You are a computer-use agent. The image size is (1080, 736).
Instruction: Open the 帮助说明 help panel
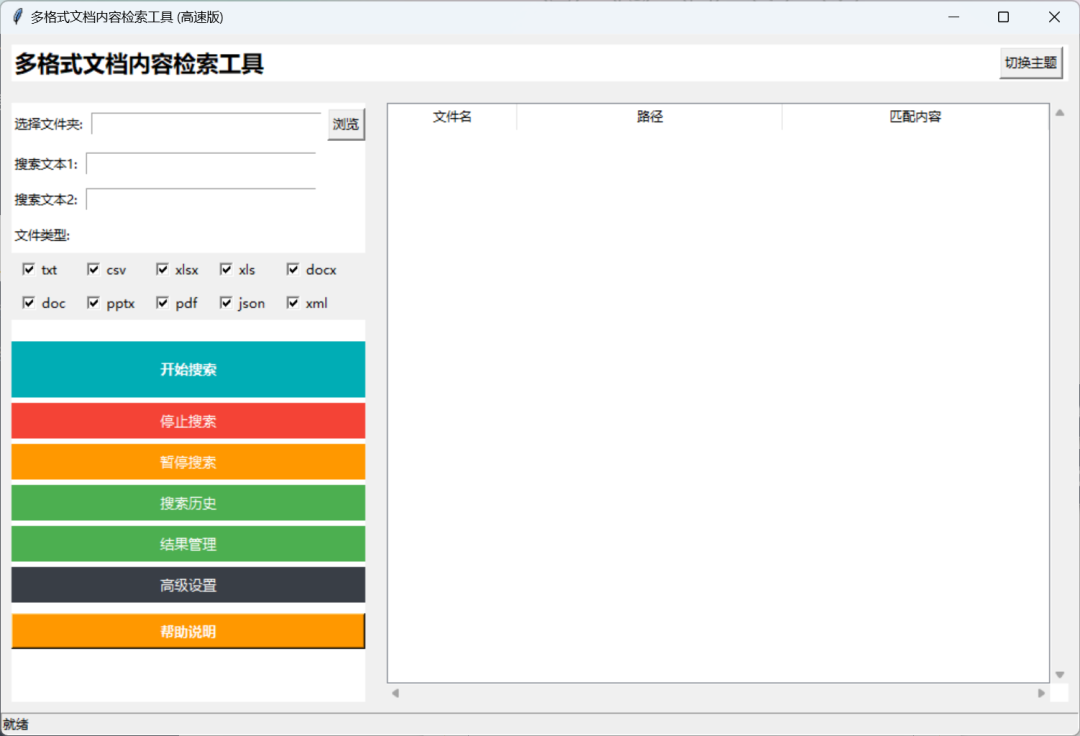coord(187,631)
